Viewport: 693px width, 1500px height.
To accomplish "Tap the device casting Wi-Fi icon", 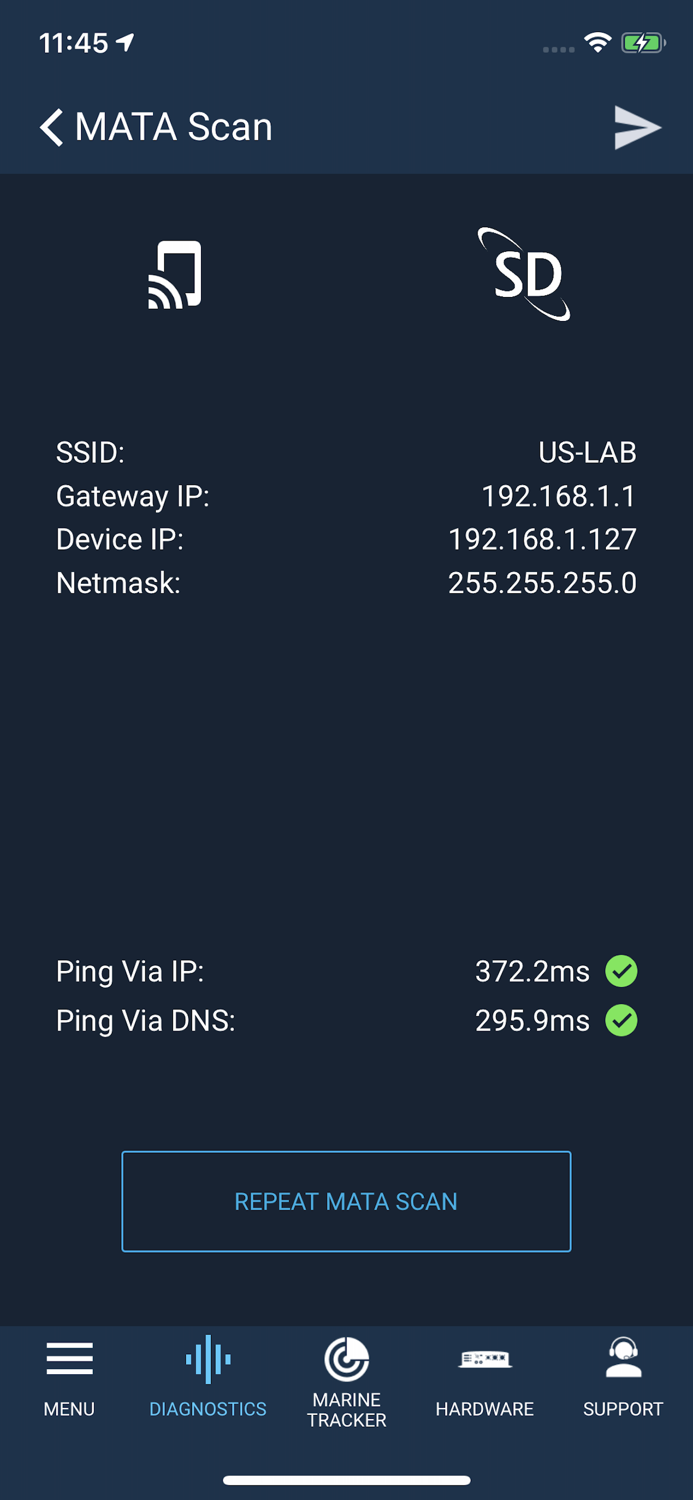I will point(175,275).
